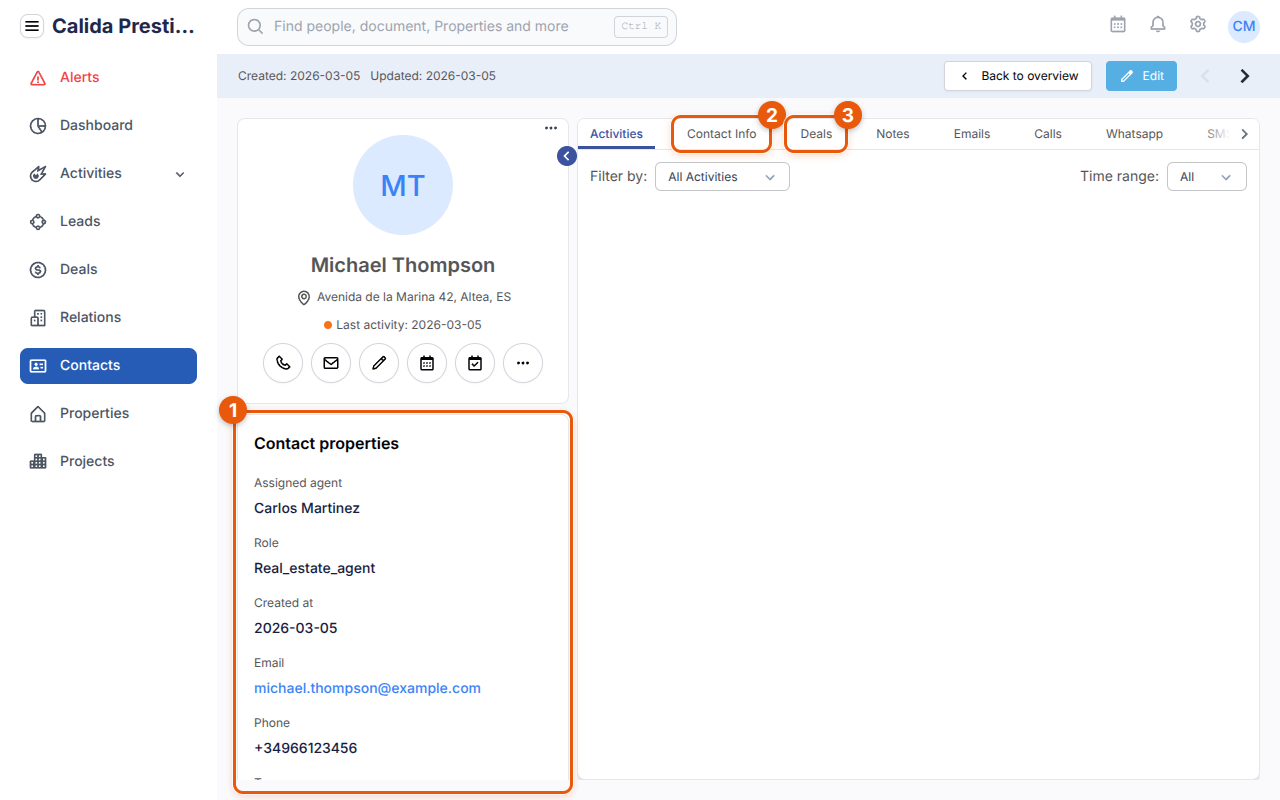1280x800 pixels.
Task: Open the circular more-actions ellipsis button
Action: (523, 363)
